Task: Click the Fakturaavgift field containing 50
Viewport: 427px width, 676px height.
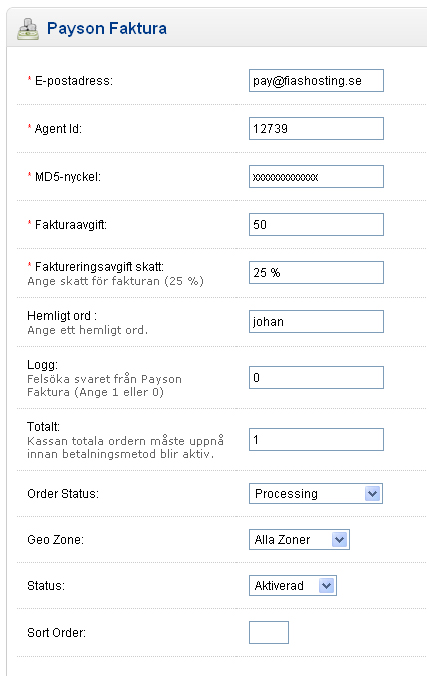Action: point(316,225)
